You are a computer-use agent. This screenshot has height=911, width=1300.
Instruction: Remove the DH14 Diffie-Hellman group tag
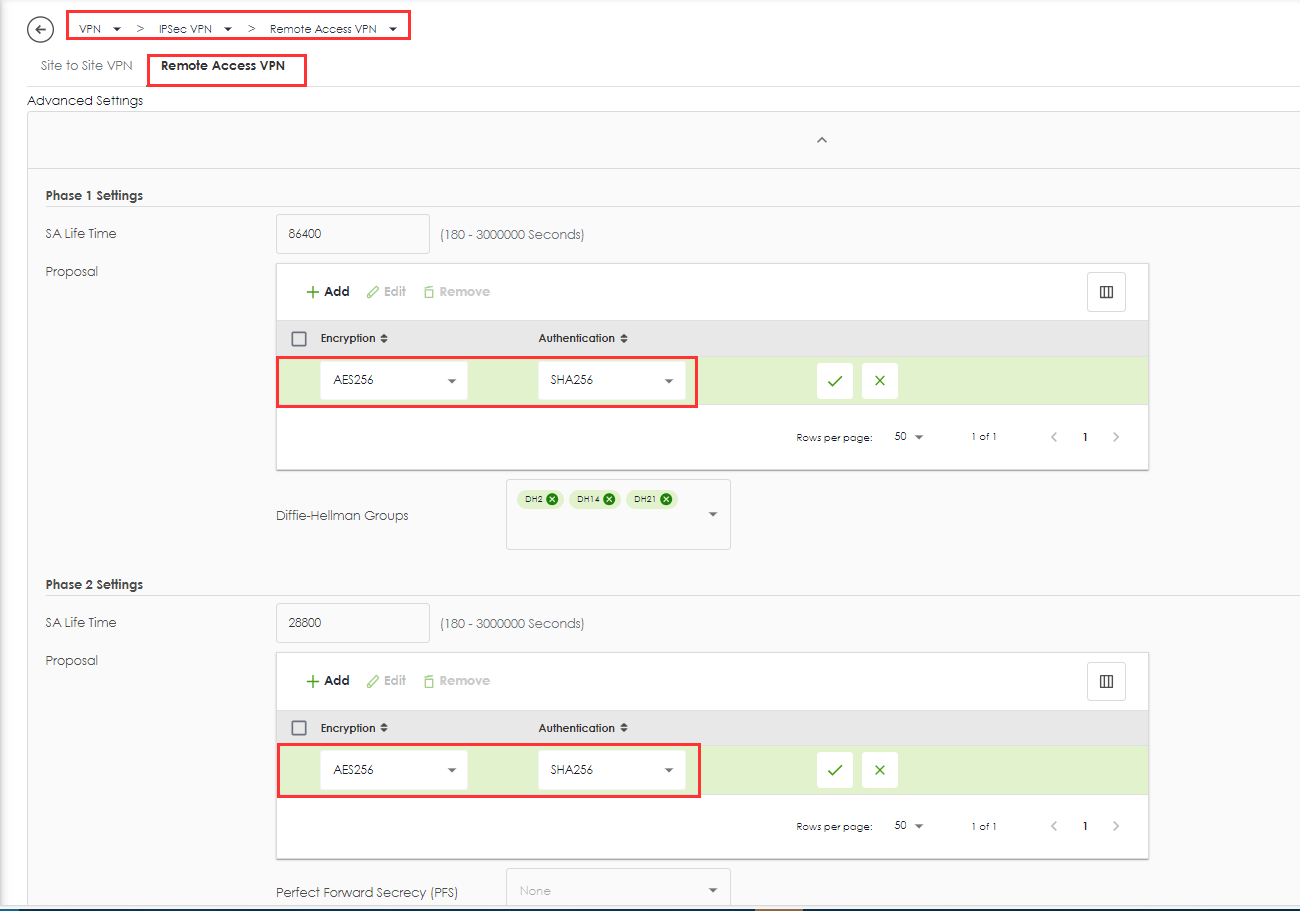[611, 498]
